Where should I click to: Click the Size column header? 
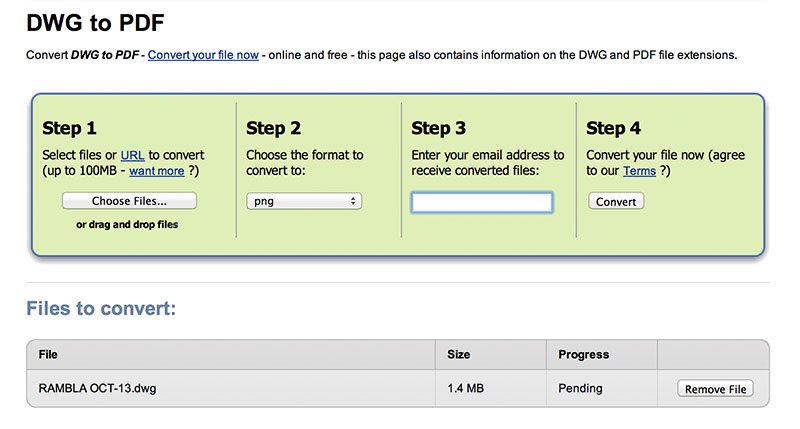[x=458, y=354]
